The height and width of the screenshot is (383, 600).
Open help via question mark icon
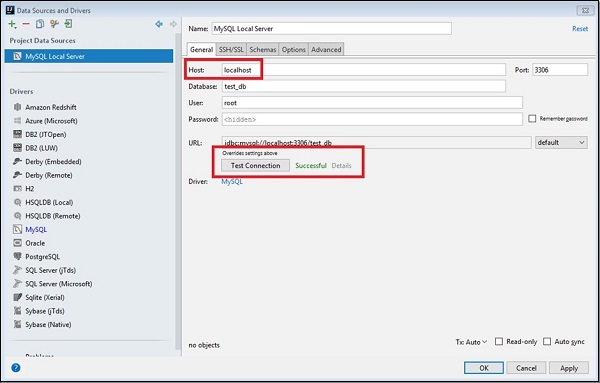pyautogui.click(x=16, y=368)
